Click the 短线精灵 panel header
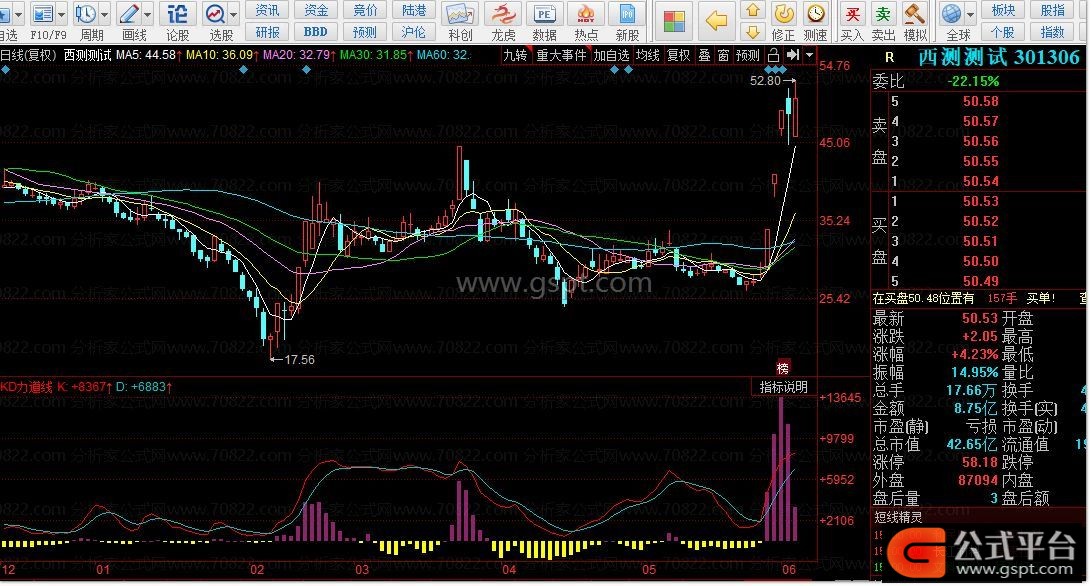The image size is (1092, 586). click(898, 517)
